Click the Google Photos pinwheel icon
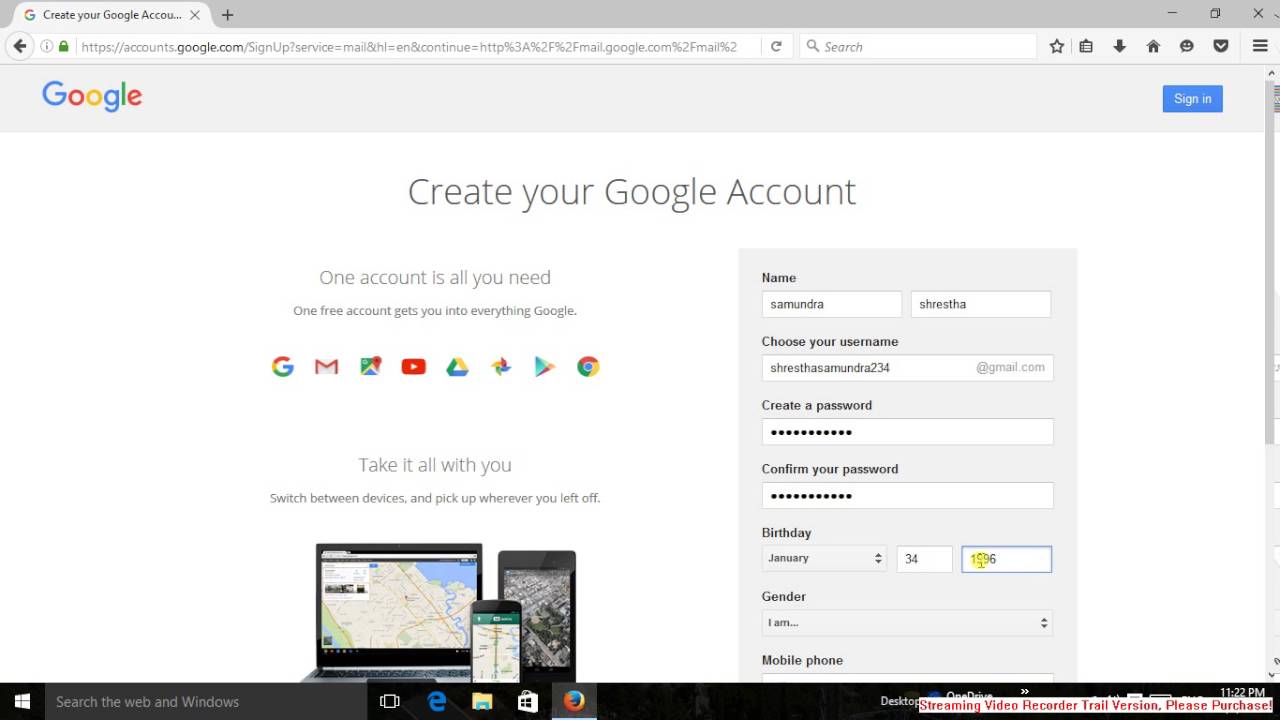This screenshot has width=1280, height=720. tap(501, 367)
